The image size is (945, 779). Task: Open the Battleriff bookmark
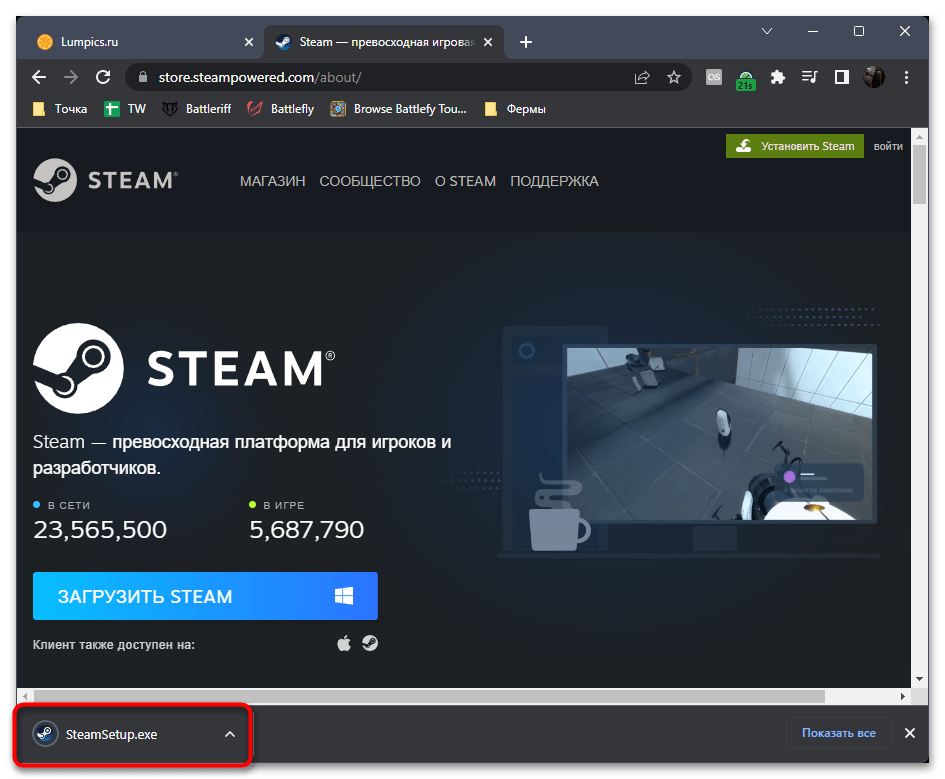(x=197, y=109)
